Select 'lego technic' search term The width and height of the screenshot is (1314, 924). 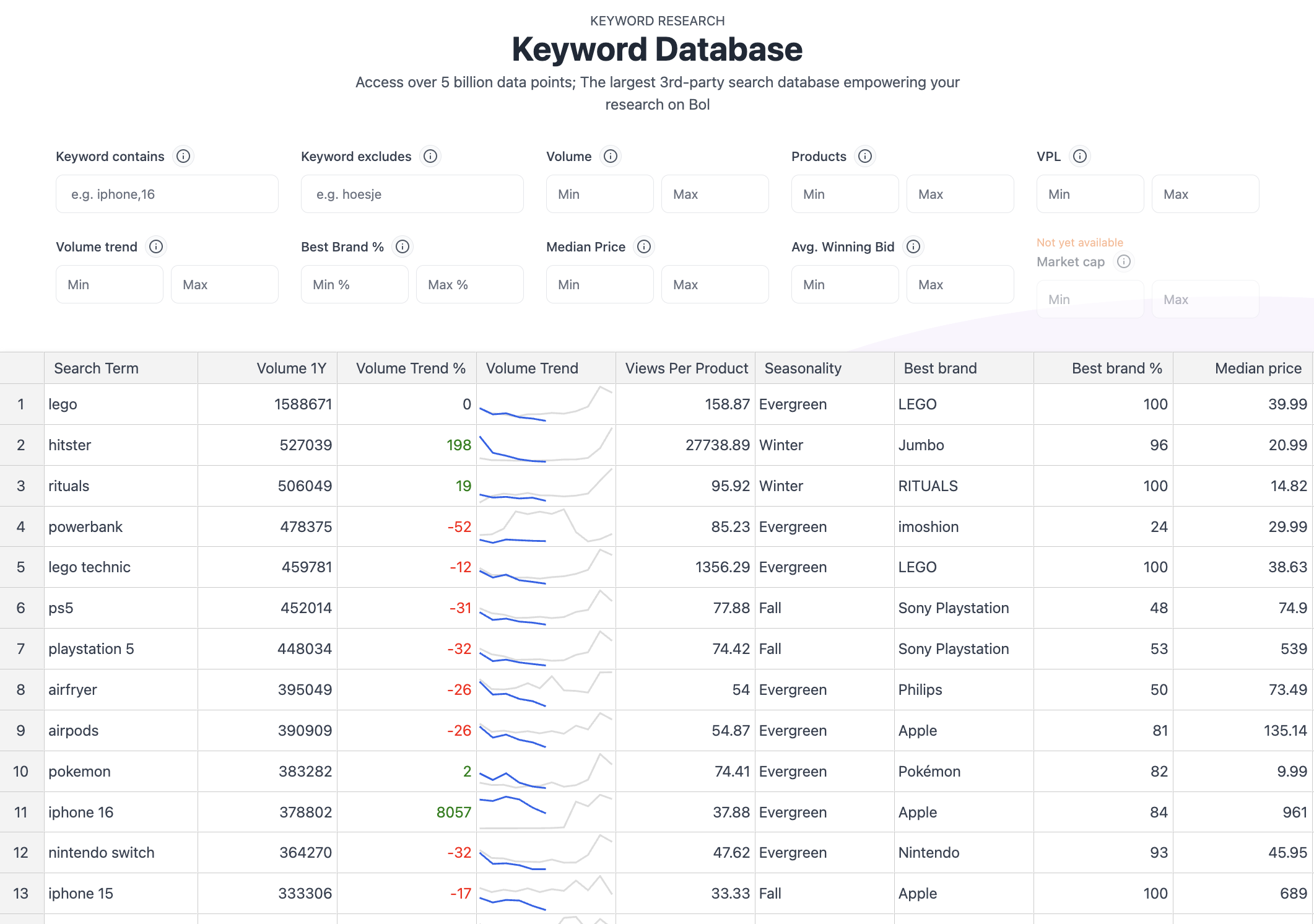tap(121, 567)
